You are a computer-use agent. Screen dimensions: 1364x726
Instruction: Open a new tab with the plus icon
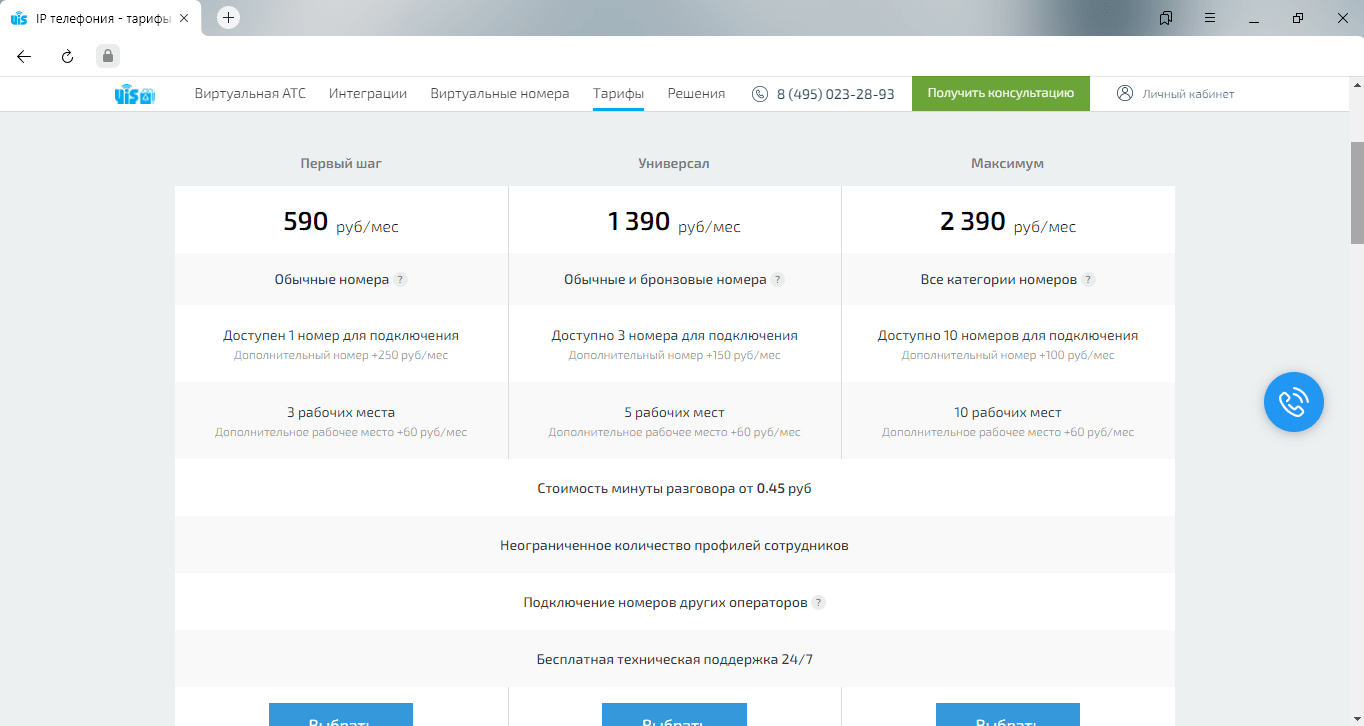click(x=229, y=18)
